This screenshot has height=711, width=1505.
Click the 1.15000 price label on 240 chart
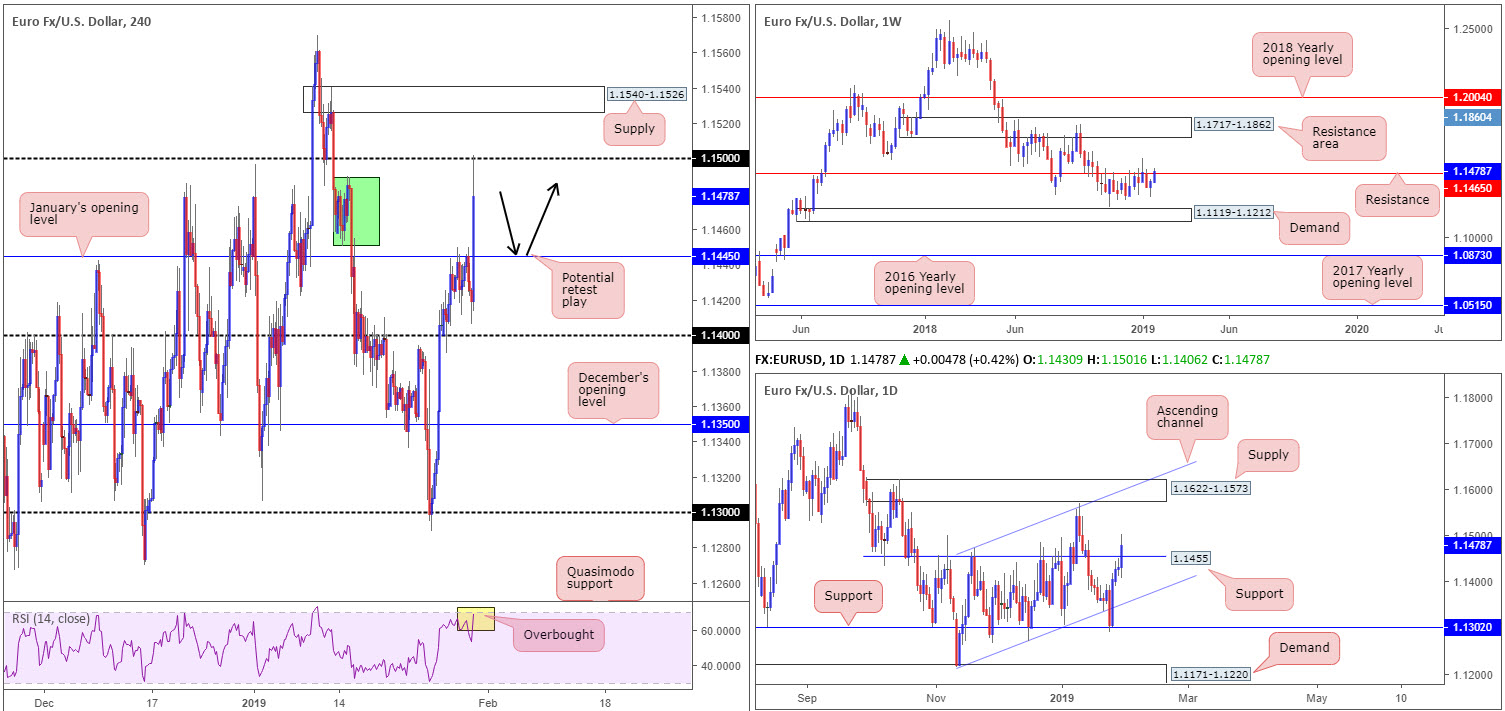coord(722,159)
